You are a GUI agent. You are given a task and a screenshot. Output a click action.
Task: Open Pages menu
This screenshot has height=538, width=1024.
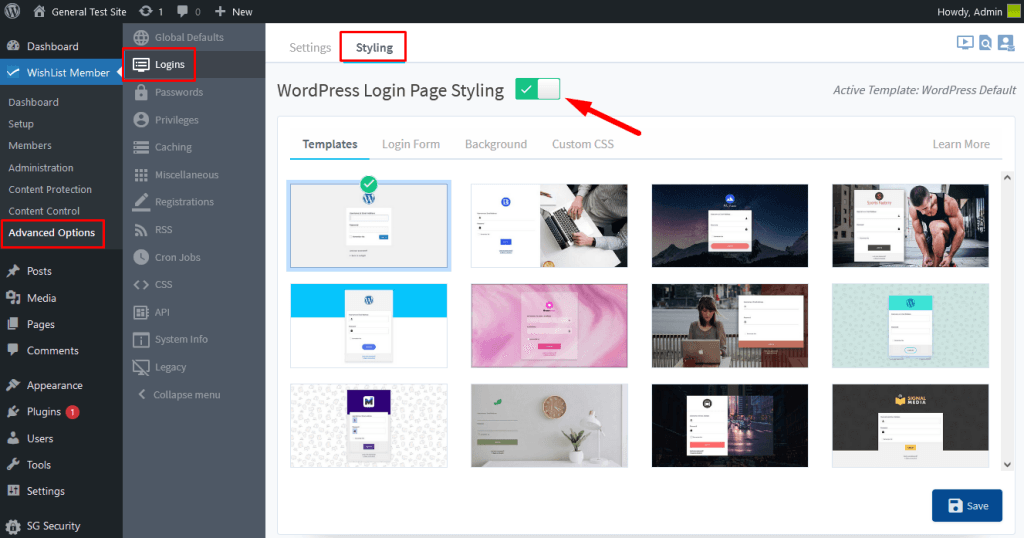coord(31,324)
